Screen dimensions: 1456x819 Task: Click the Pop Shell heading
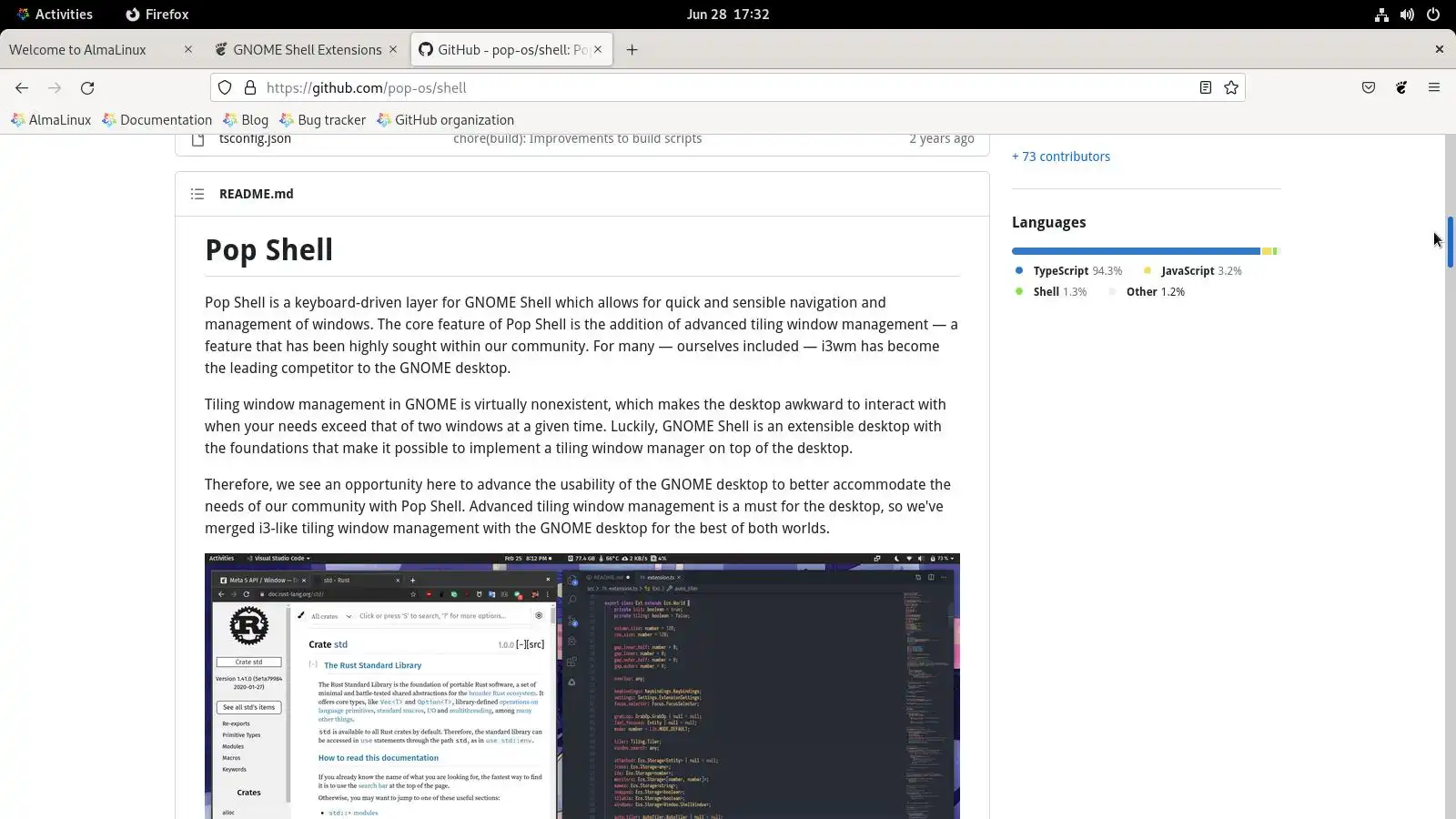coord(268,250)
